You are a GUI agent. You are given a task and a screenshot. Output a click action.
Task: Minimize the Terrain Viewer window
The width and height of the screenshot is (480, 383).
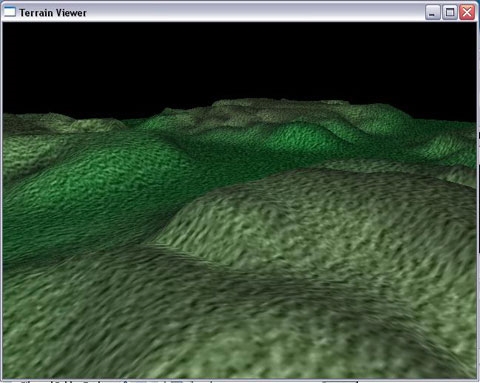[433, 13]
